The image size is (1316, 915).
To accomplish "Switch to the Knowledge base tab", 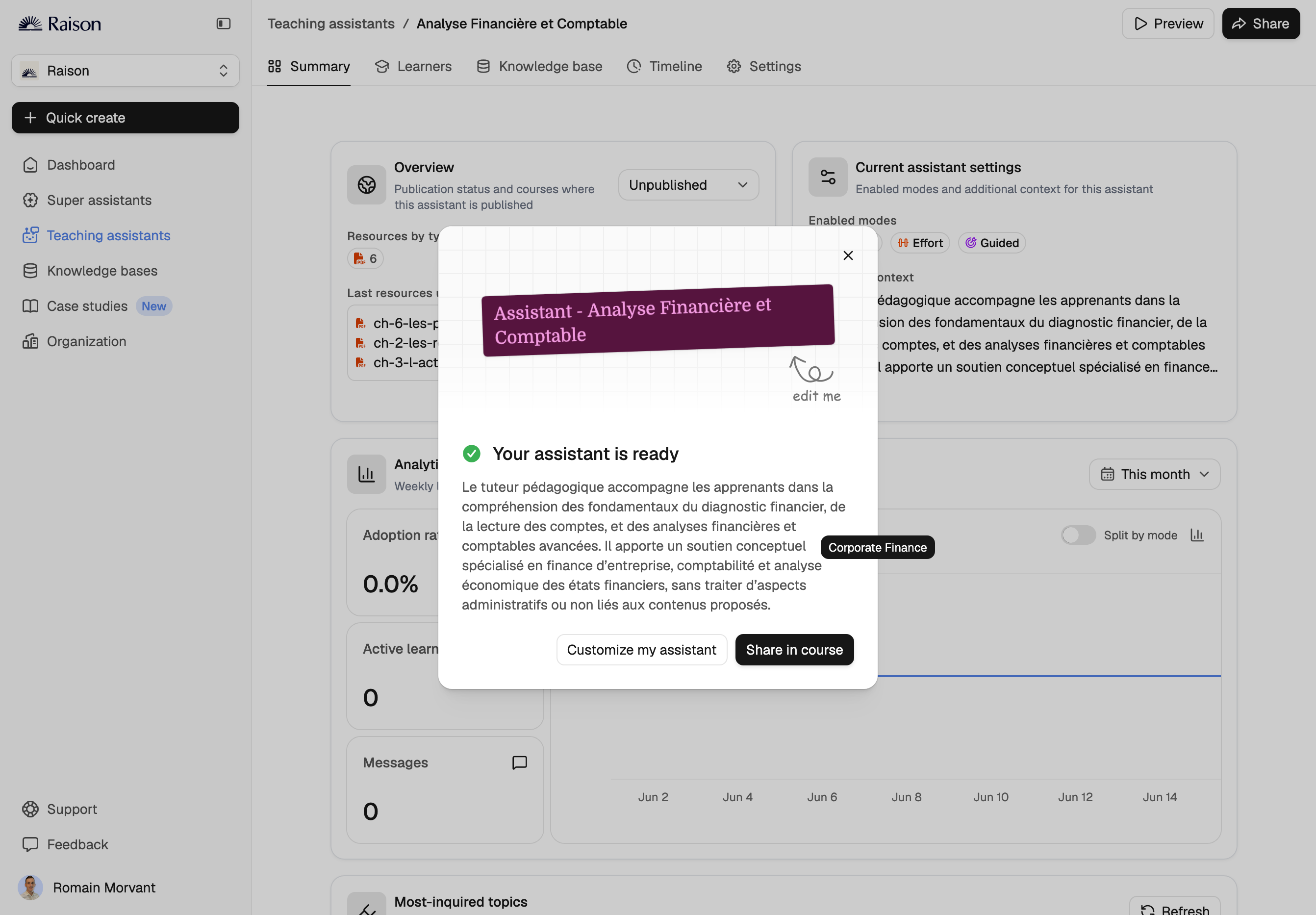I will [x=539, y=67].
